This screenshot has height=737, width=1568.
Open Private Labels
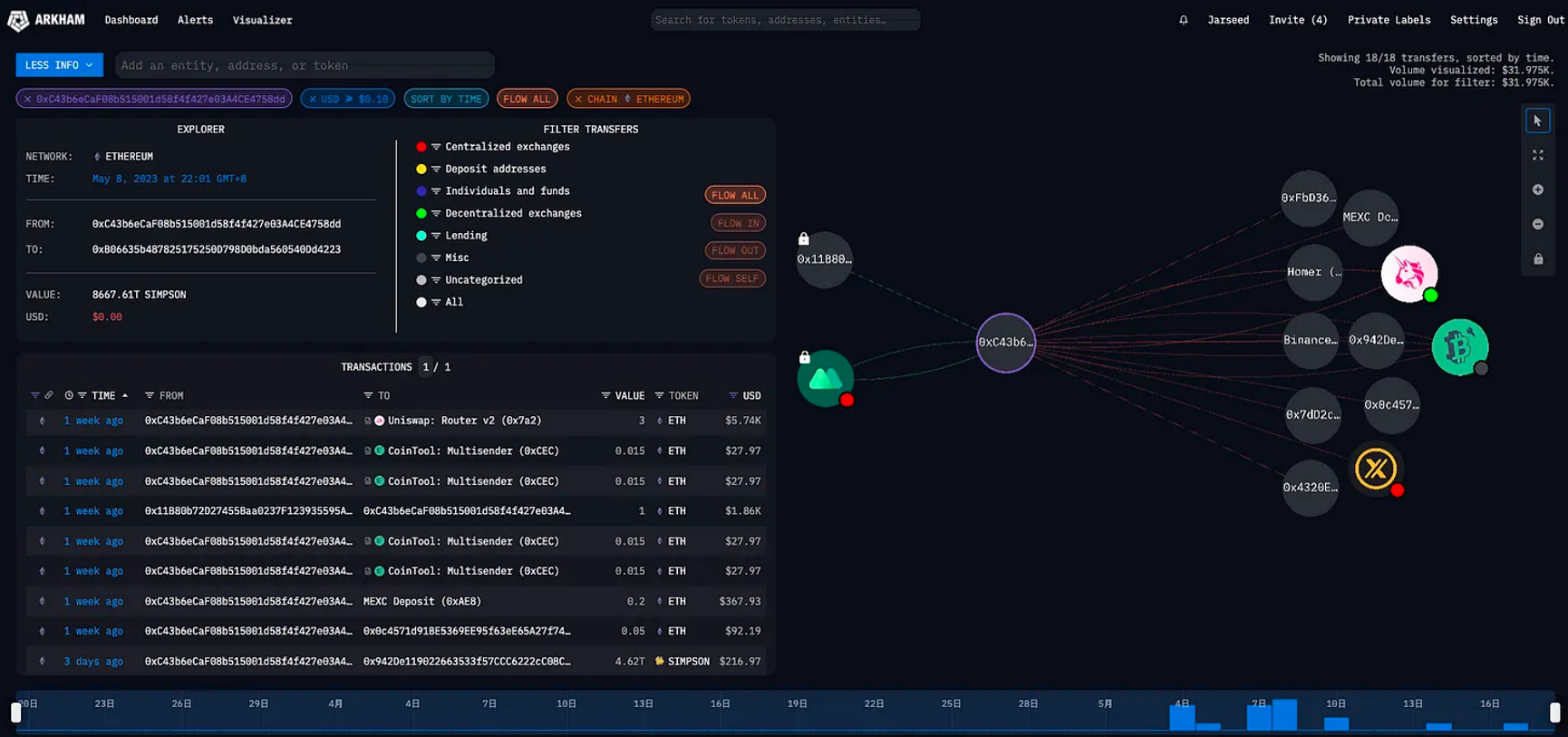pyautogui.click(x=1389, y=20)
